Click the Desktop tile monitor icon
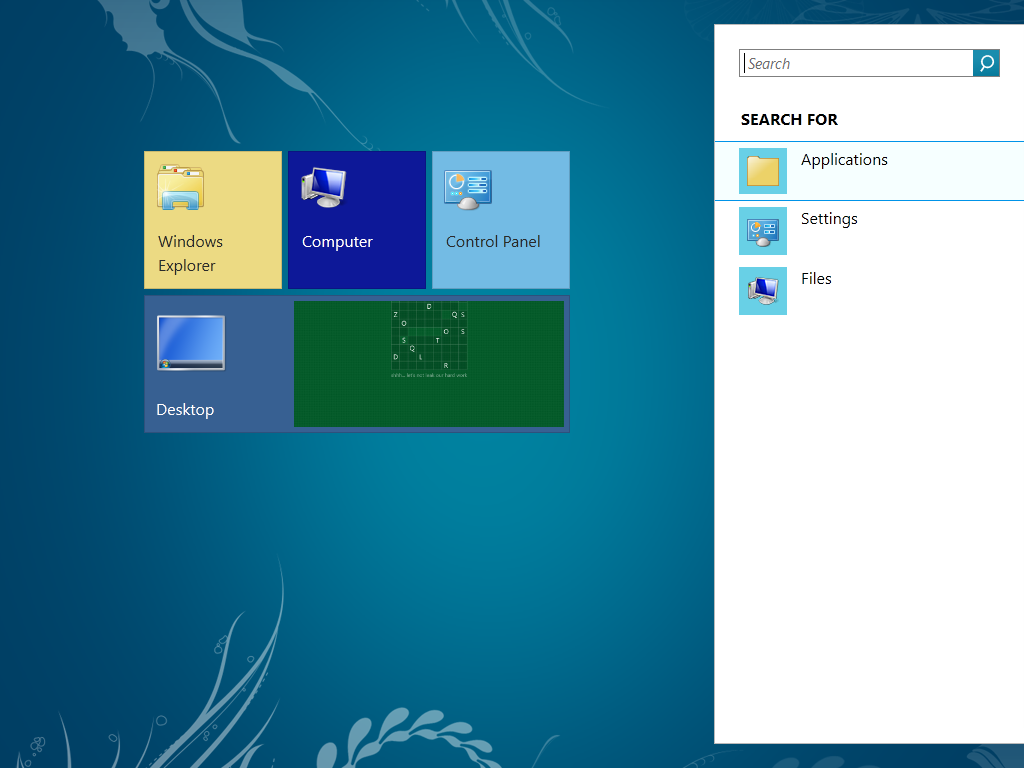This screenshot has width=1024, height=768. point(191,343)
